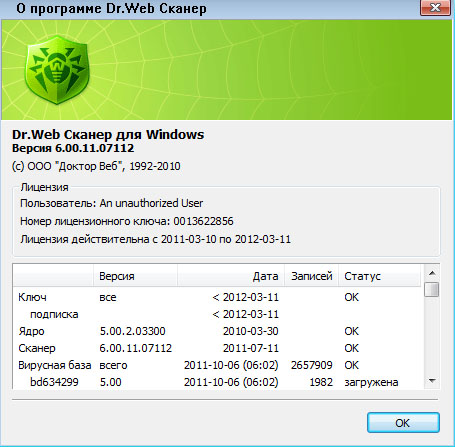
Task: Click the загружена status cell
Action: coord(371,382)
